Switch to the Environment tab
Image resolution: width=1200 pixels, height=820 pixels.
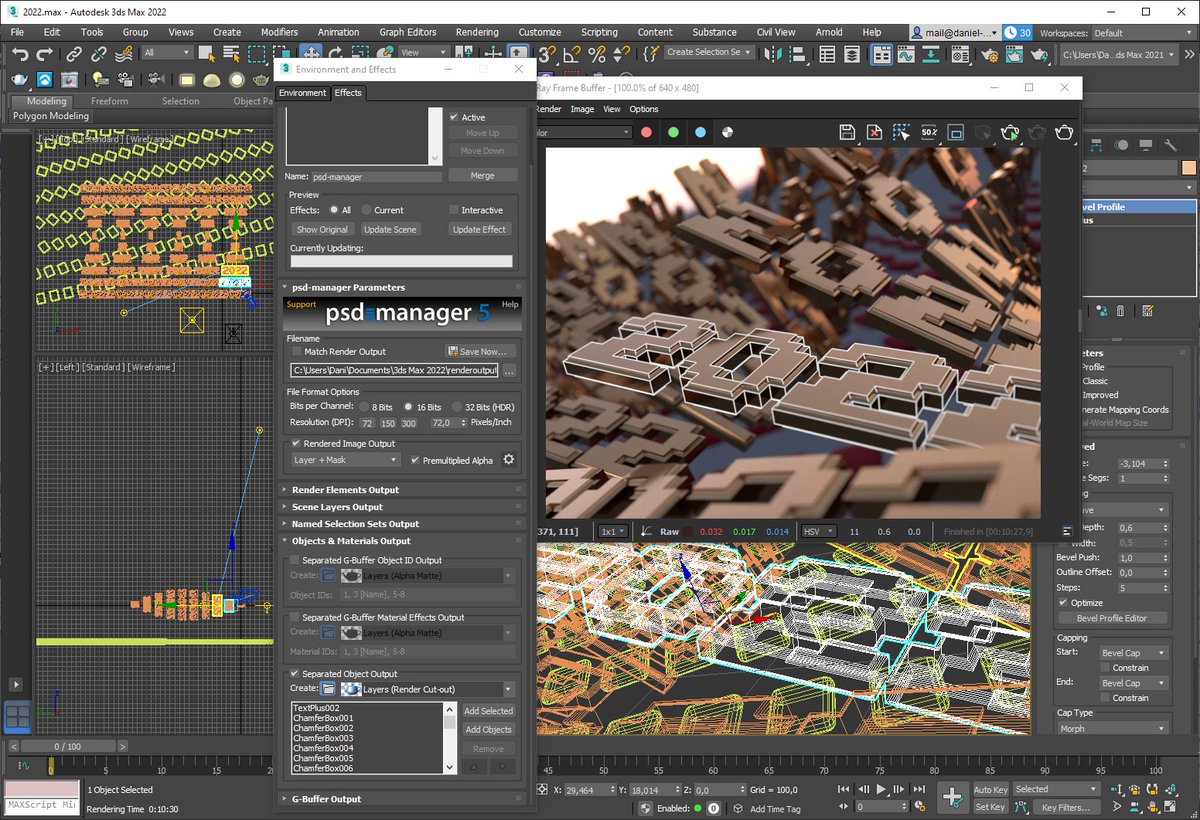302,93
